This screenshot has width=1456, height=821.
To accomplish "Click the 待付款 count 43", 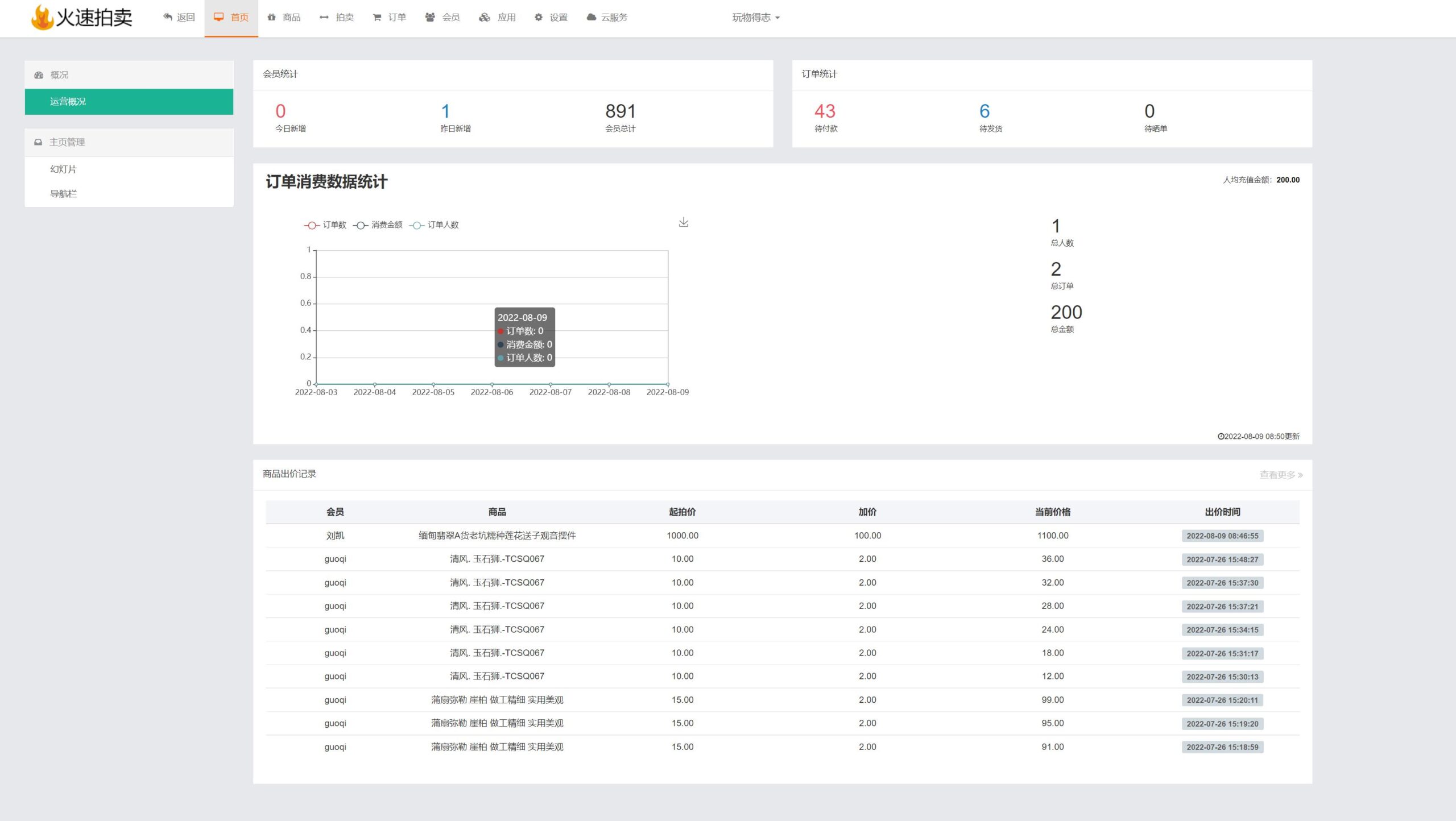I will click(x=825, y=111).
